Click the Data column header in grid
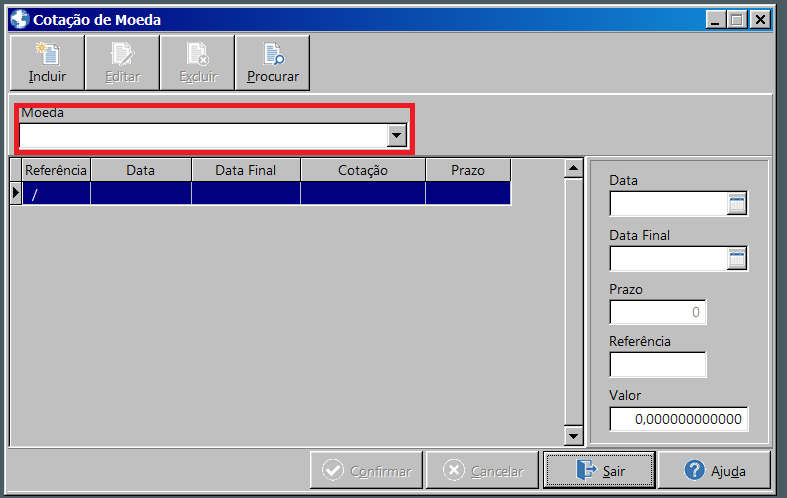 (141, 170)
